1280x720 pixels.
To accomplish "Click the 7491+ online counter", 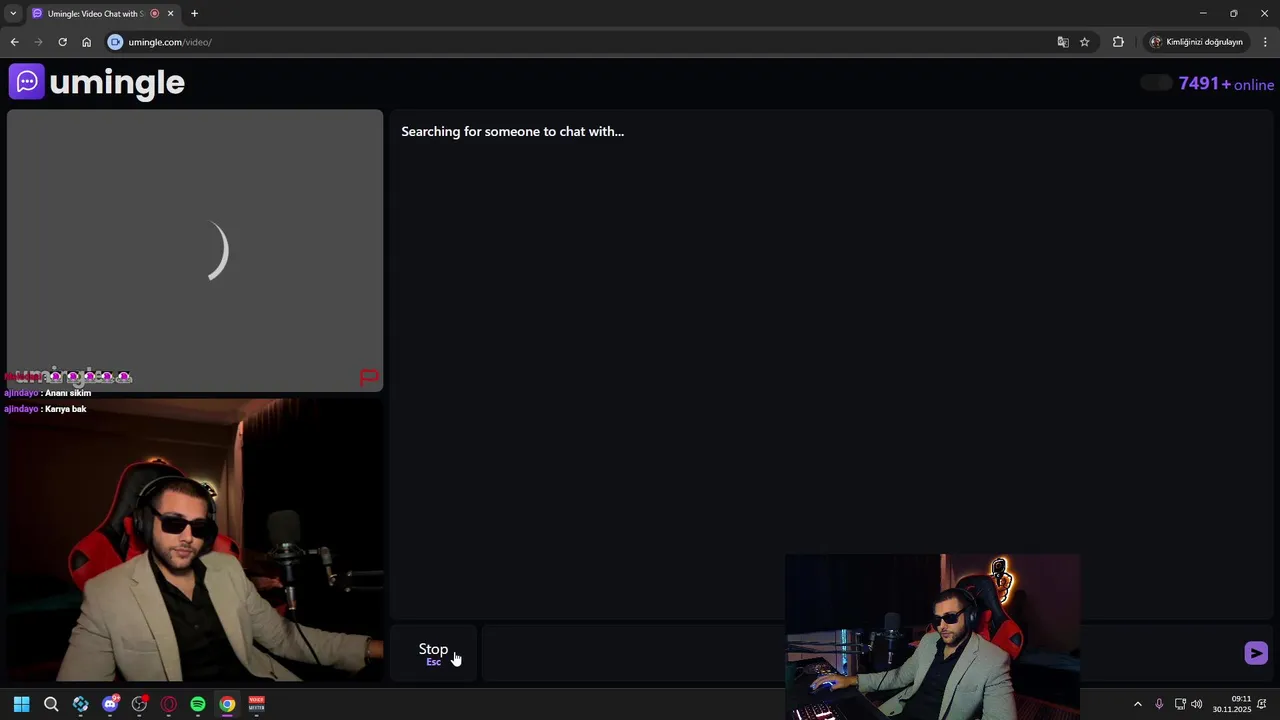I will (1226, 84).
